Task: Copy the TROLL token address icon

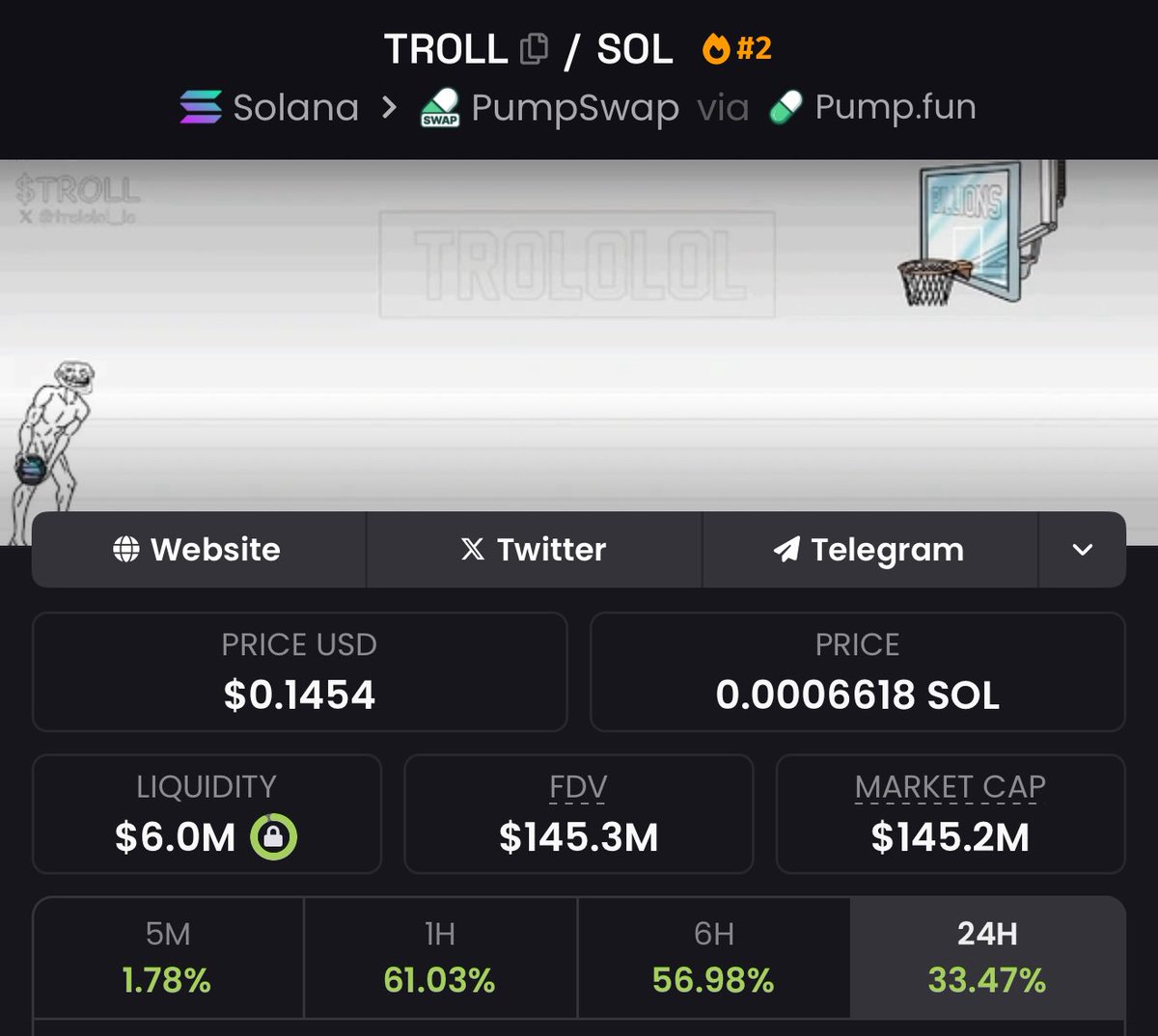Action: click(534, 49)
